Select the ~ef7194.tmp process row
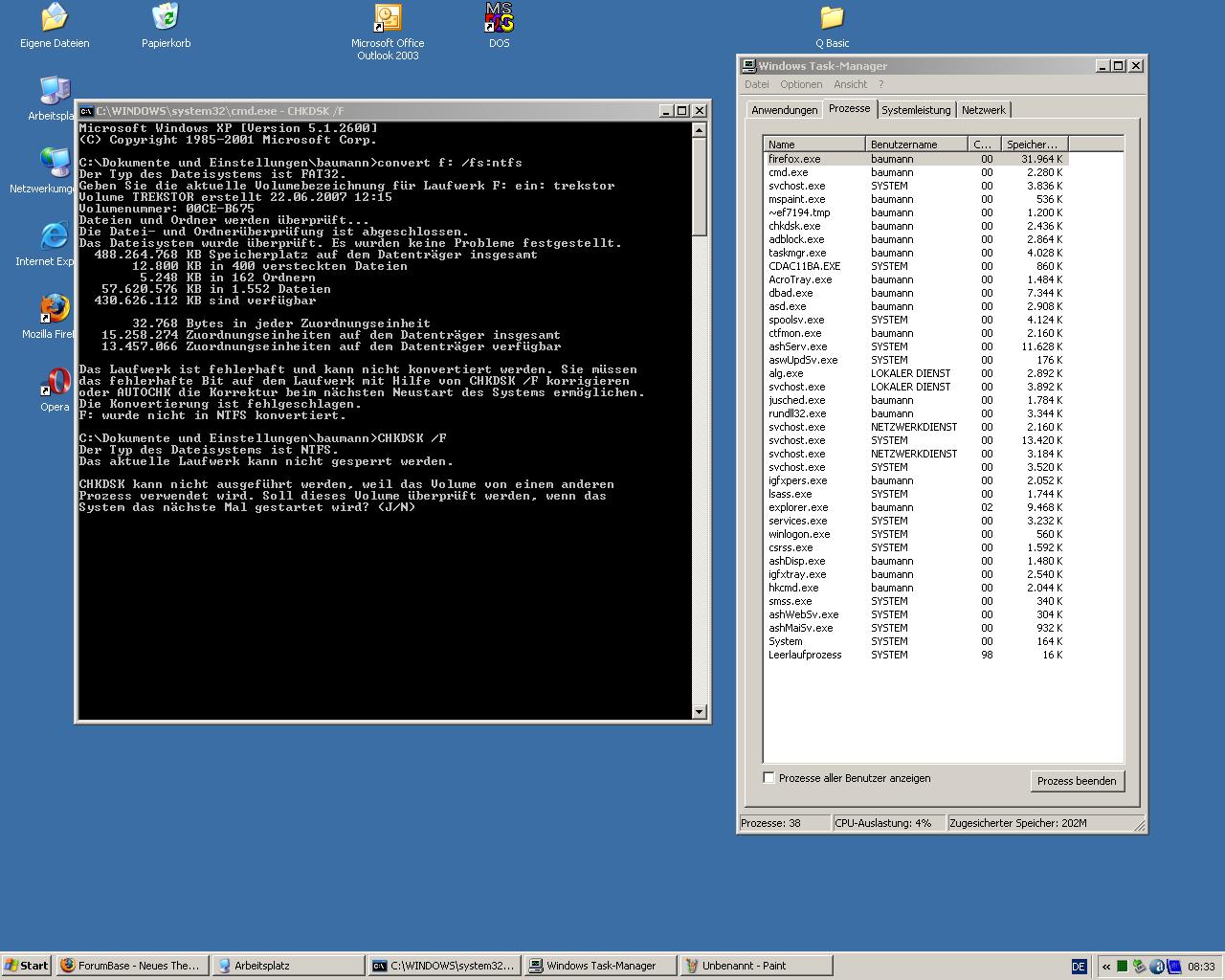The width and height of the screenshot is (1225, 980). [x=916, y=212]
